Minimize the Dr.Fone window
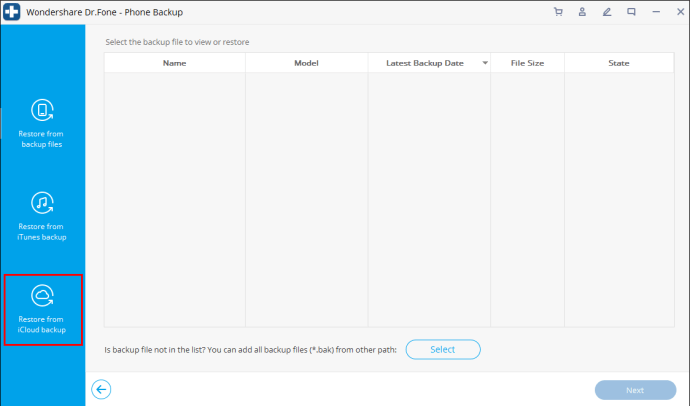This screenshot has width=690, height=406. 656,12
